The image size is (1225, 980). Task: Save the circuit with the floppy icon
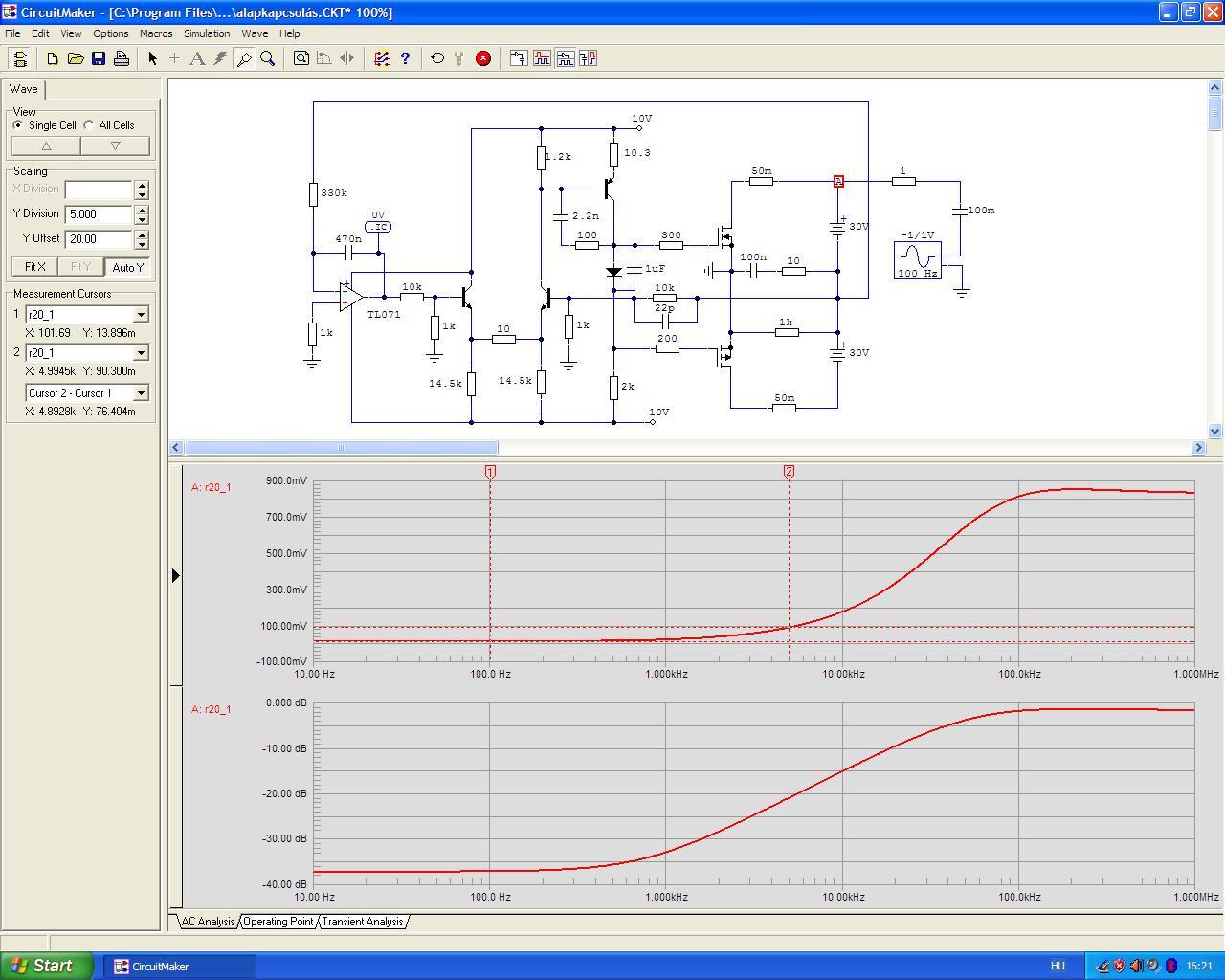pos(99,58)
